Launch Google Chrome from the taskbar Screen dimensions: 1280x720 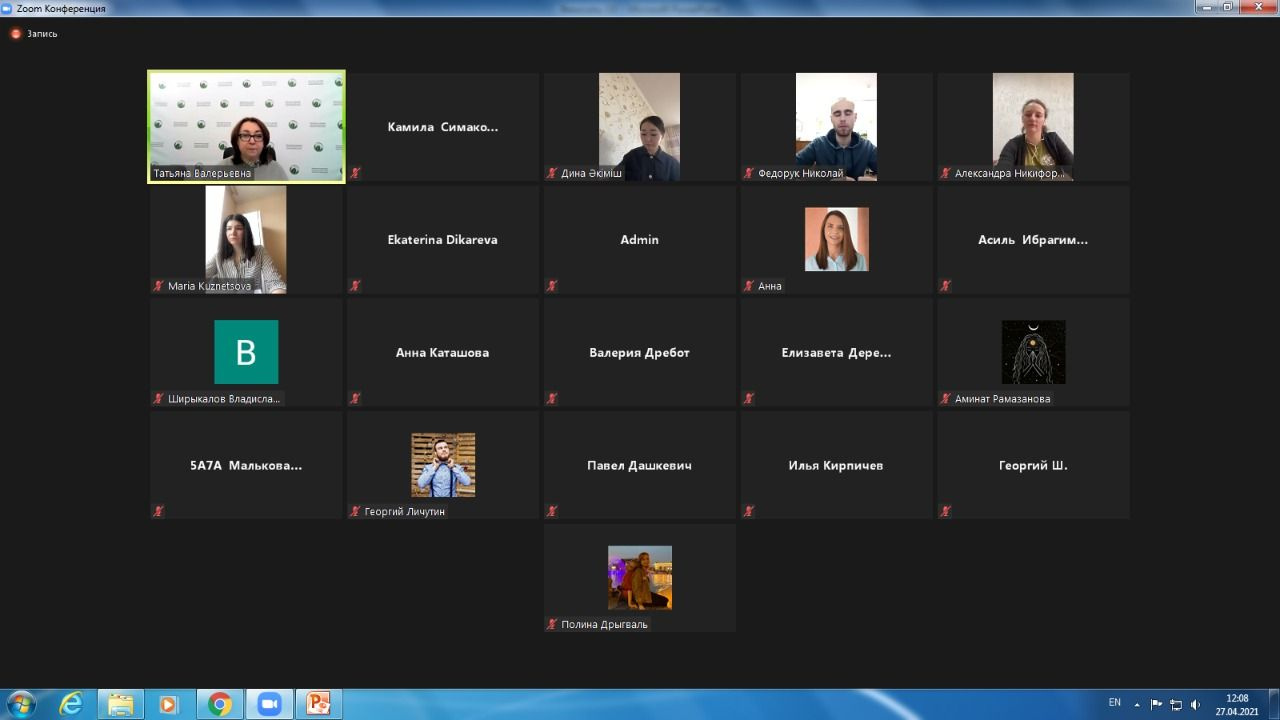[220, 704]
